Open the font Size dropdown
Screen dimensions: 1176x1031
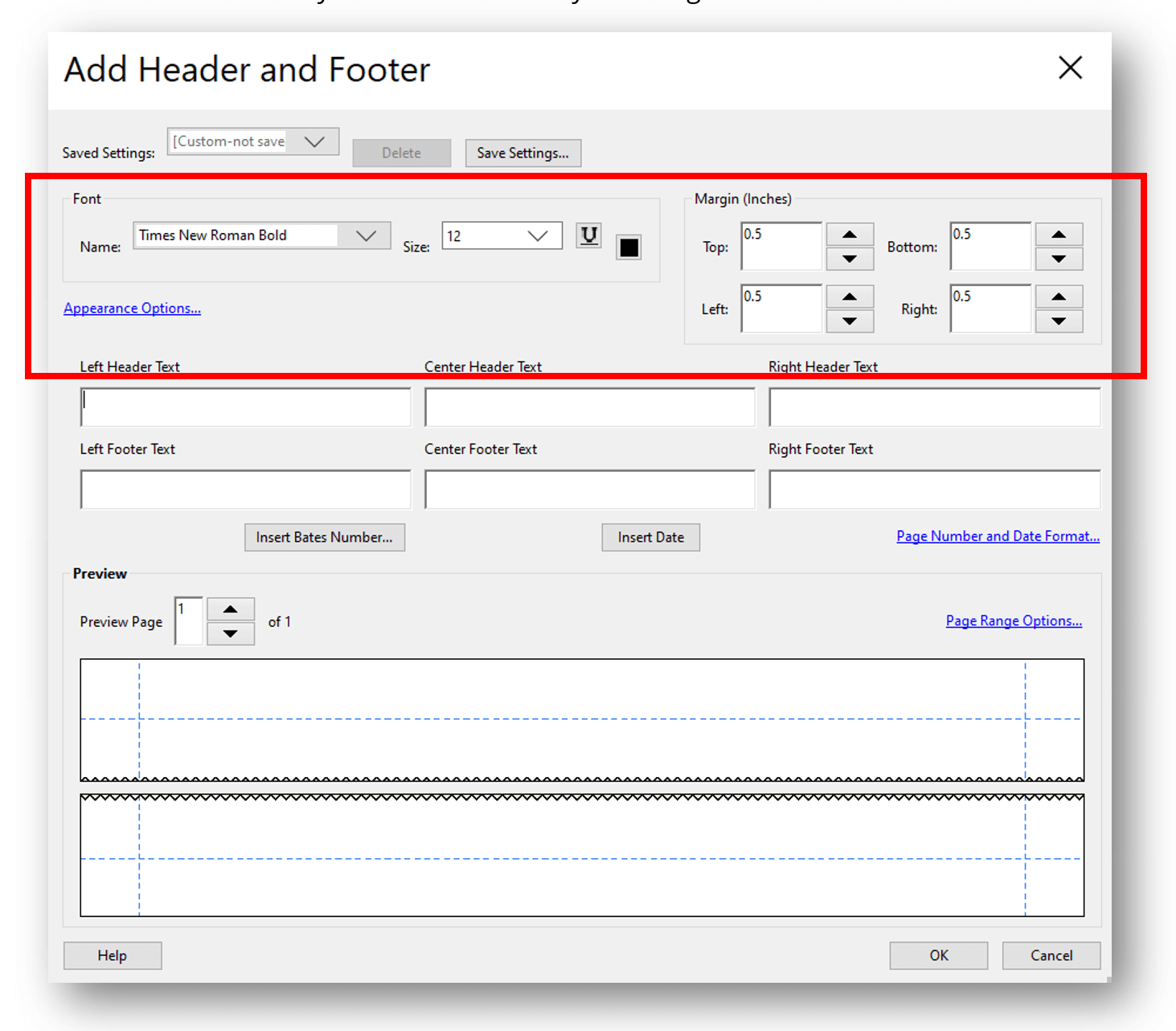coord(537,235)
